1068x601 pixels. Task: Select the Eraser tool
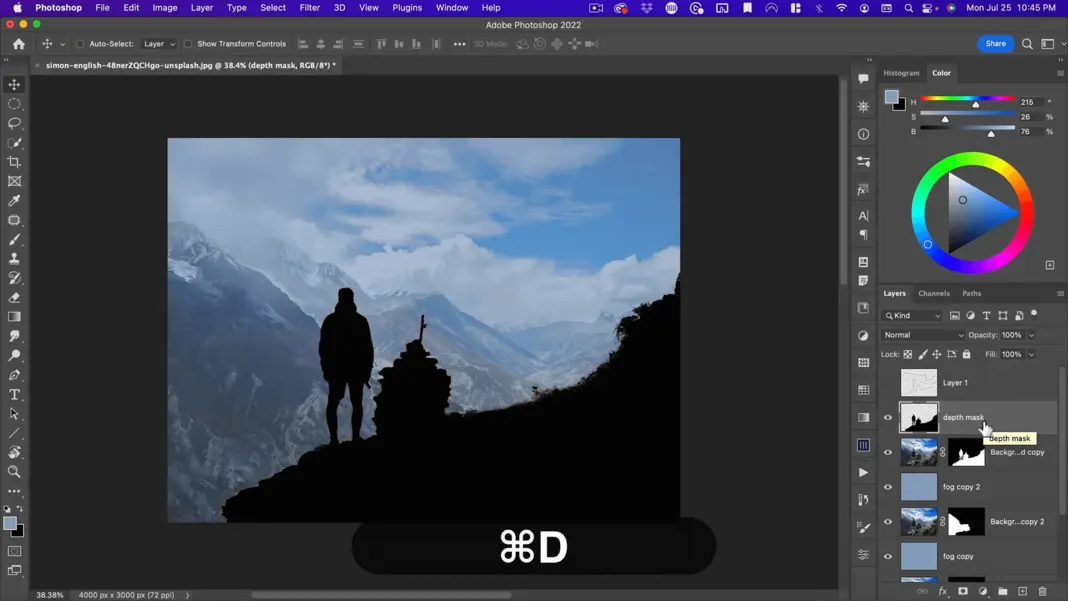click(x=14, y=298)
